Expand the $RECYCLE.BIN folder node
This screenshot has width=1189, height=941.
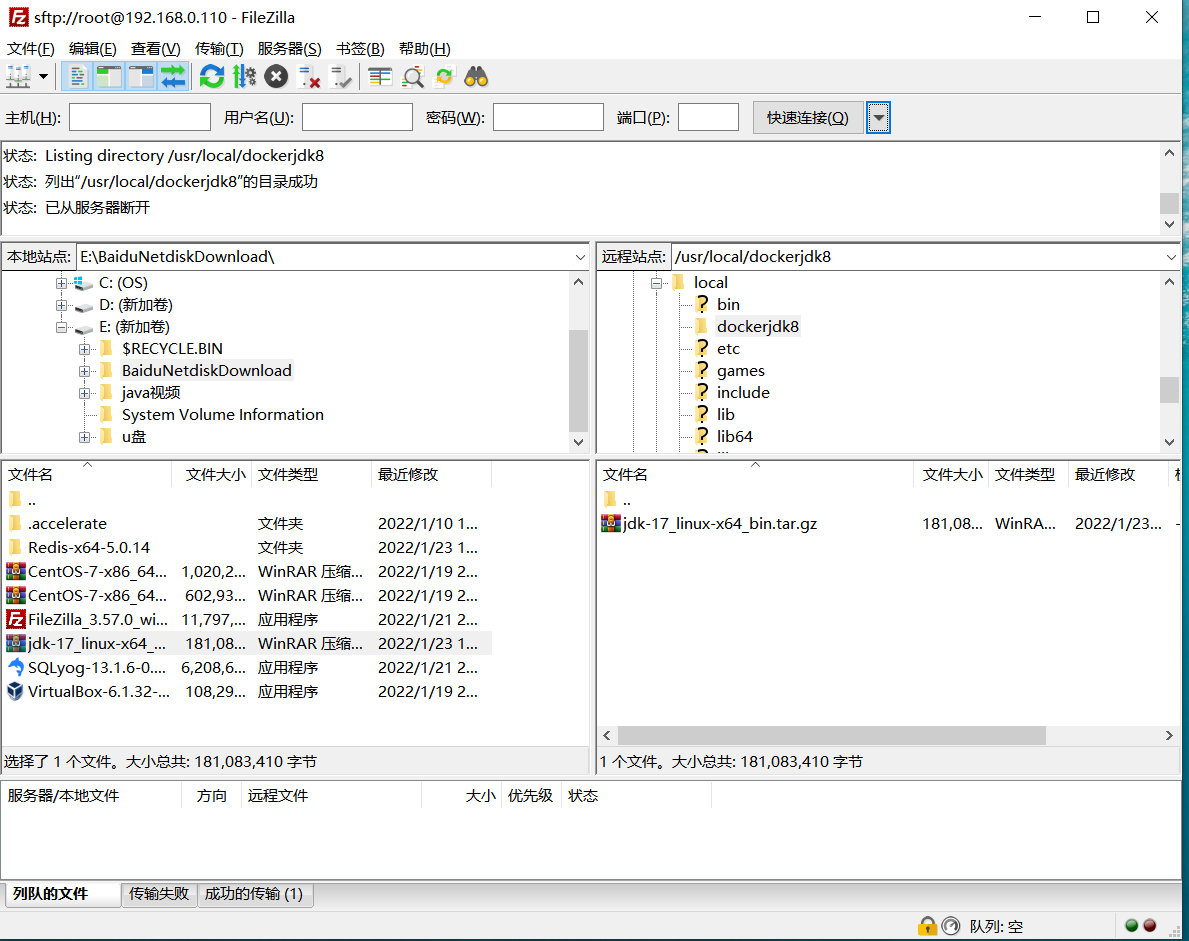[84, 349]
